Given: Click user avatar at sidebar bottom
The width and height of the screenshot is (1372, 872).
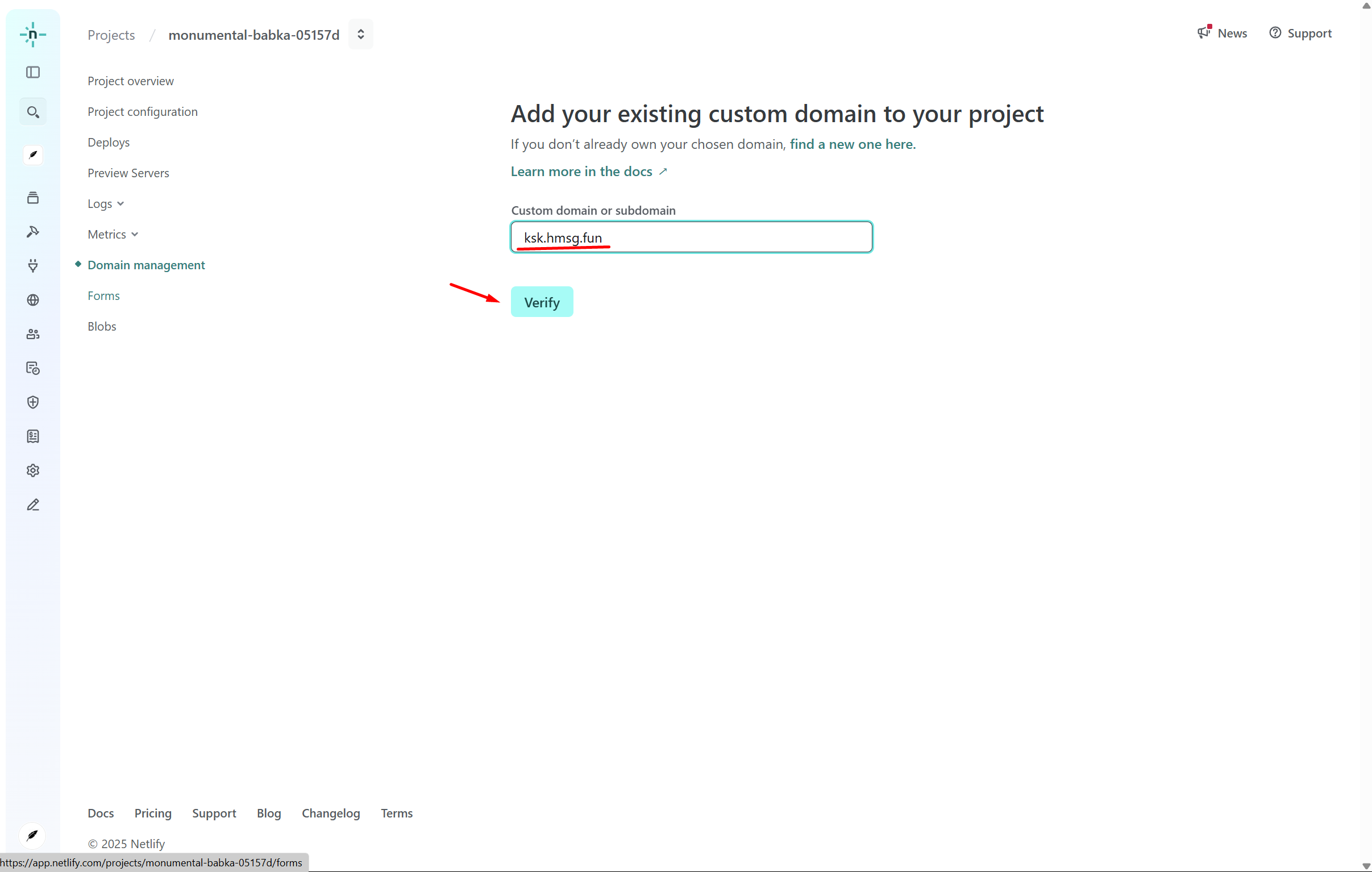Looking at the screenshot, I should 32,836.
